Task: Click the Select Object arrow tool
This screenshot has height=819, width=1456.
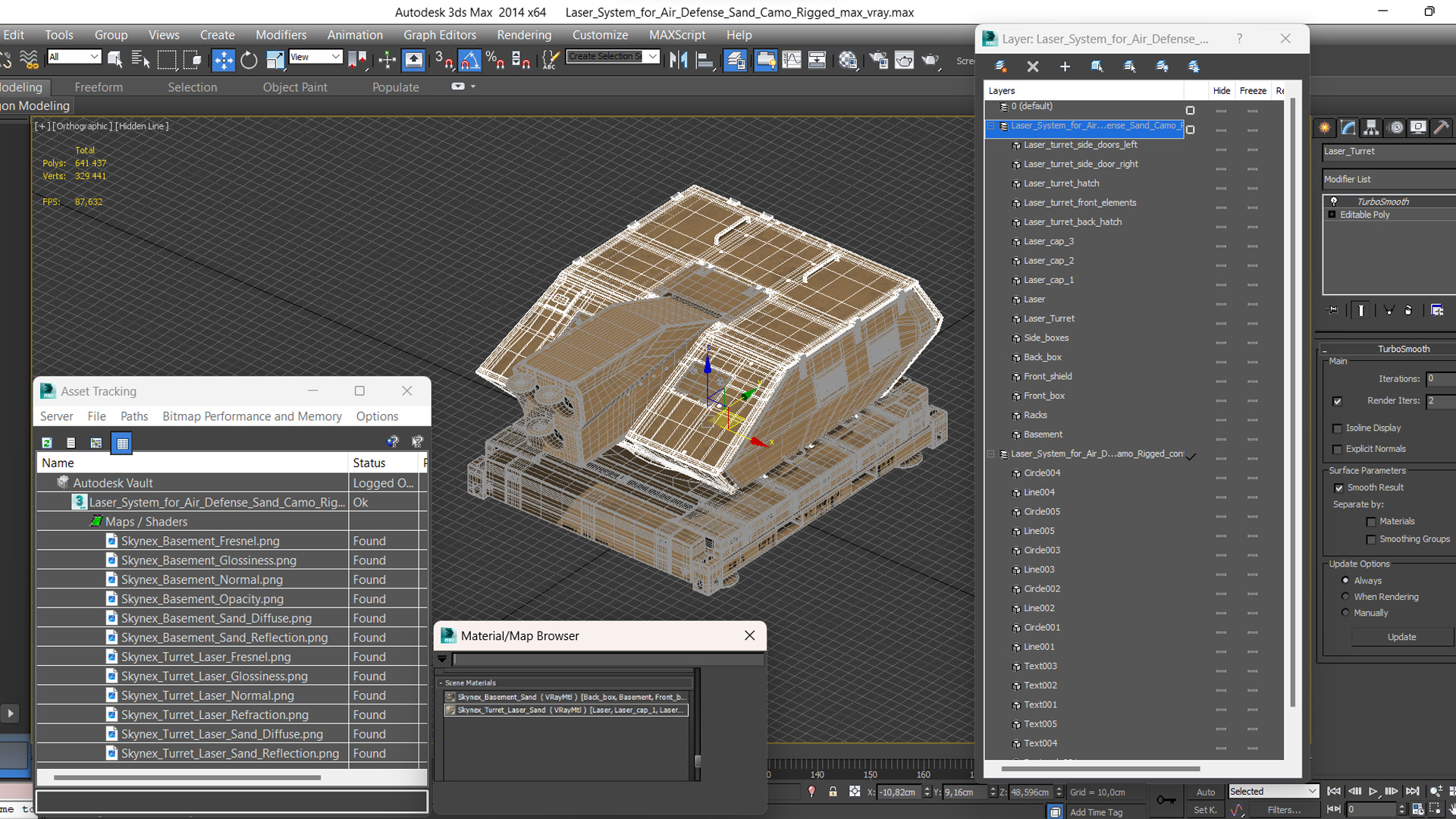Action: (115, 60)
